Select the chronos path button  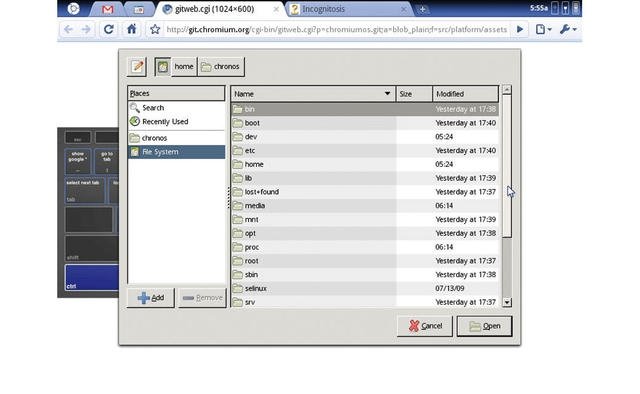point(221,67)
